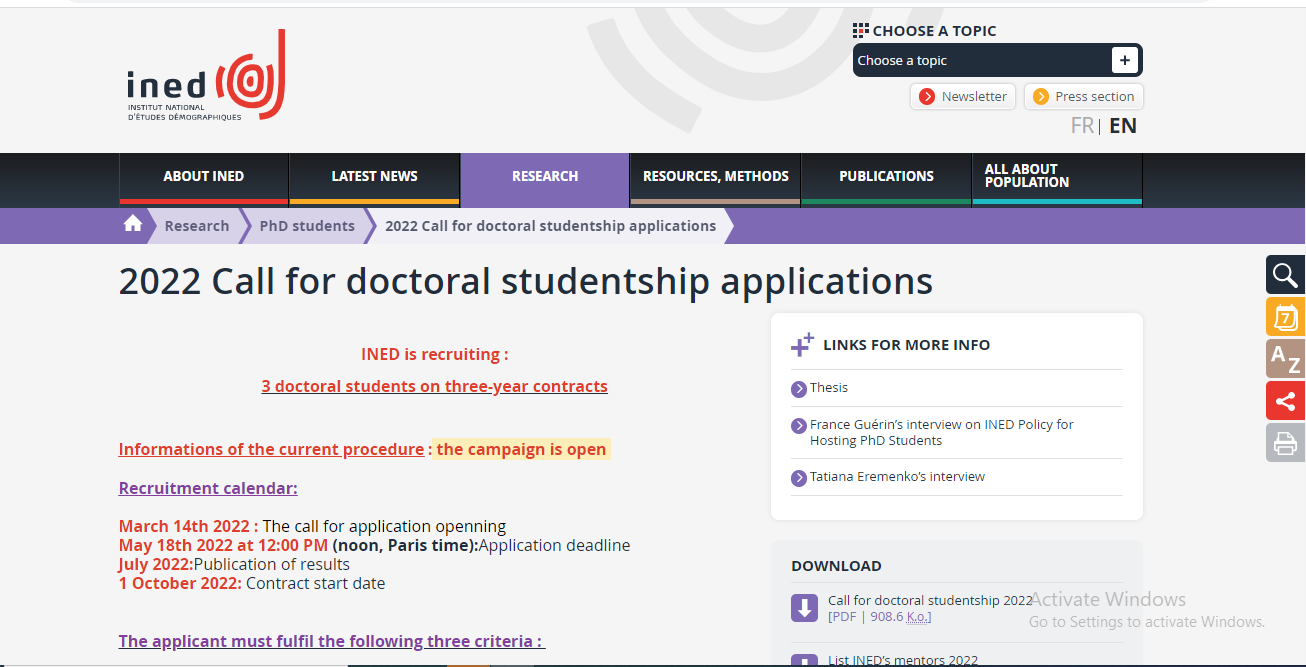
Task: Click the arrow bullet beside Thesis
Action: tap(798, 389)
